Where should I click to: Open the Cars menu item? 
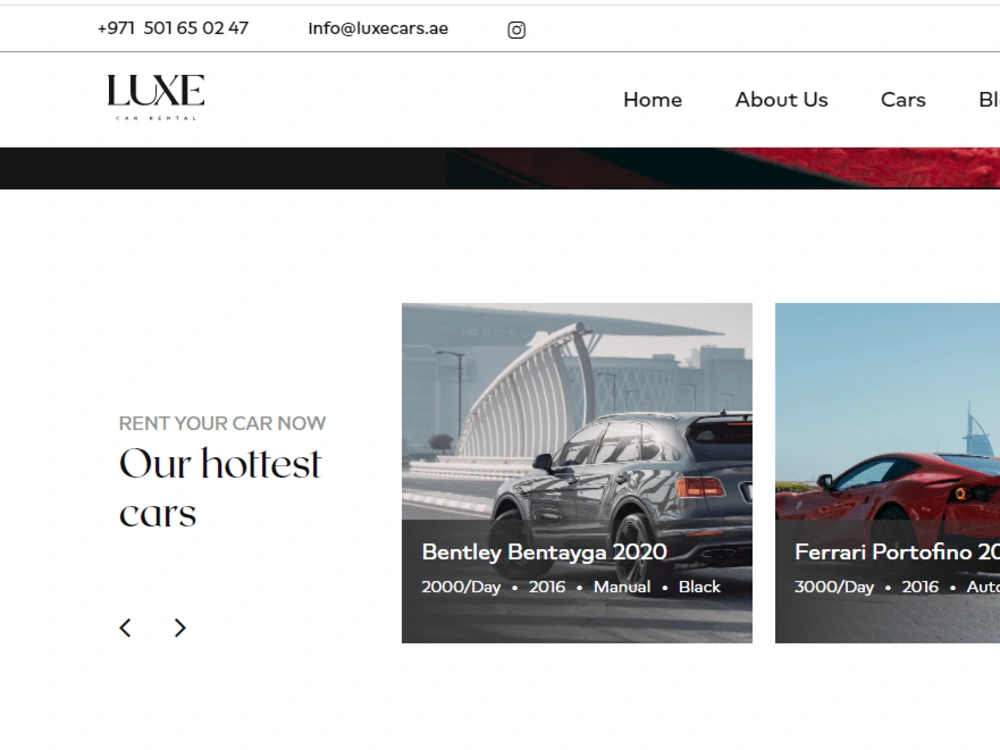click(x=903, y=100)
